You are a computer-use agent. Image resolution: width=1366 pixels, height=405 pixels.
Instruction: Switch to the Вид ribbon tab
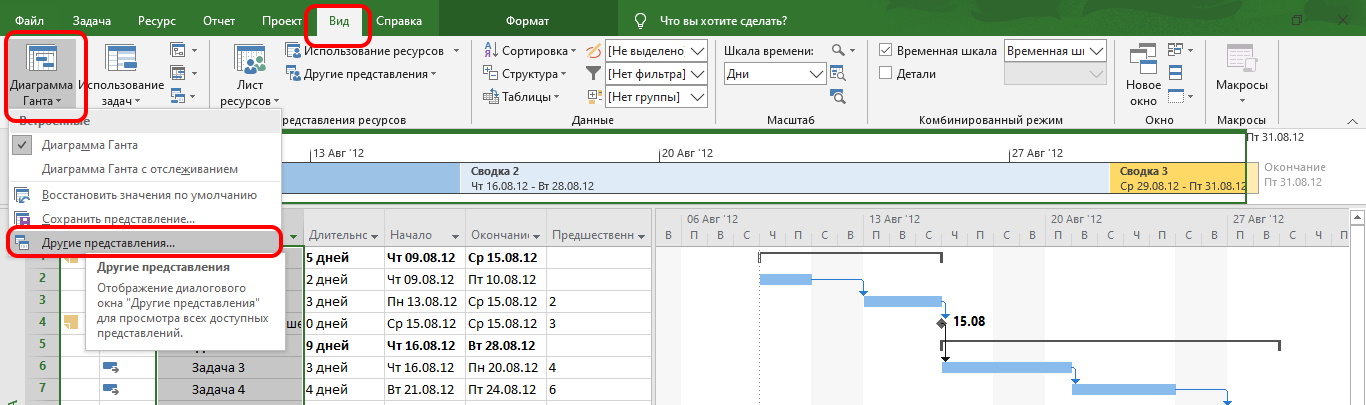338,20
